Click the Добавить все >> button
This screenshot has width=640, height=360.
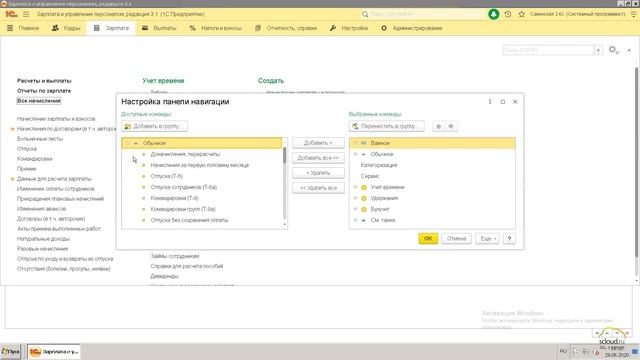pos(318,158)
